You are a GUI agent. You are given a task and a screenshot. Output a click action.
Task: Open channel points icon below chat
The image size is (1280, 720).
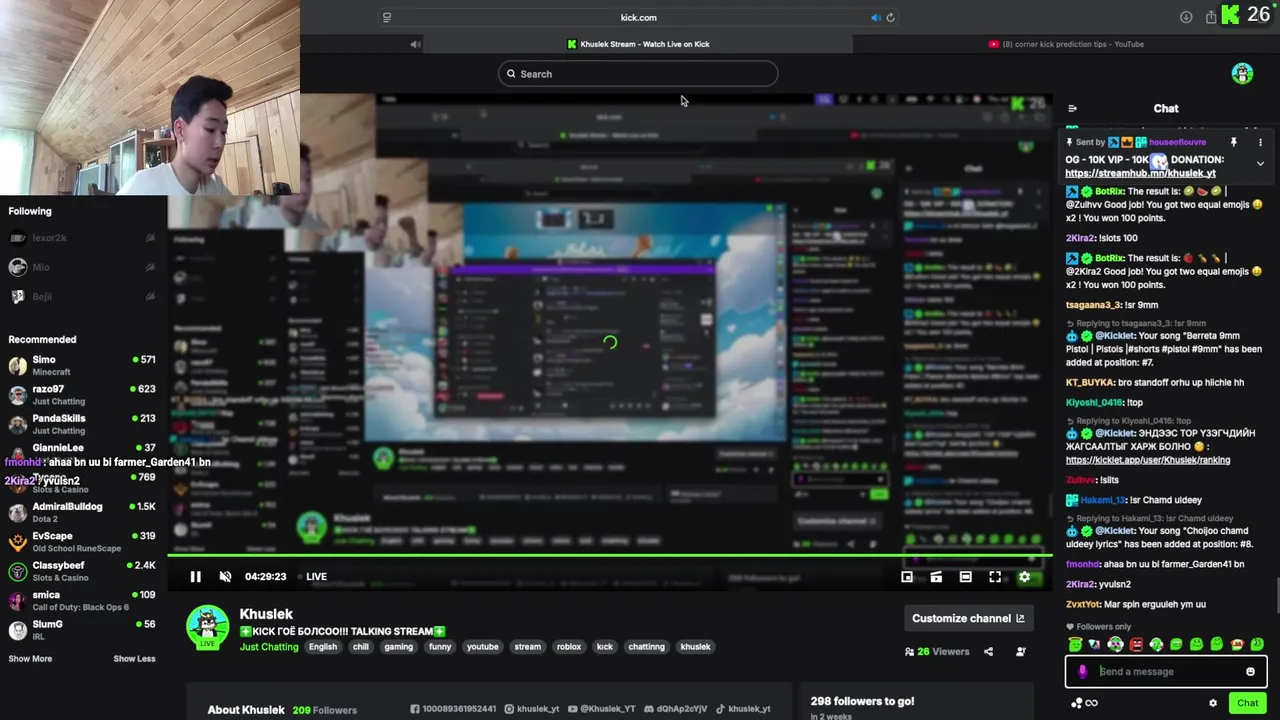click(x=1076, y=703)
